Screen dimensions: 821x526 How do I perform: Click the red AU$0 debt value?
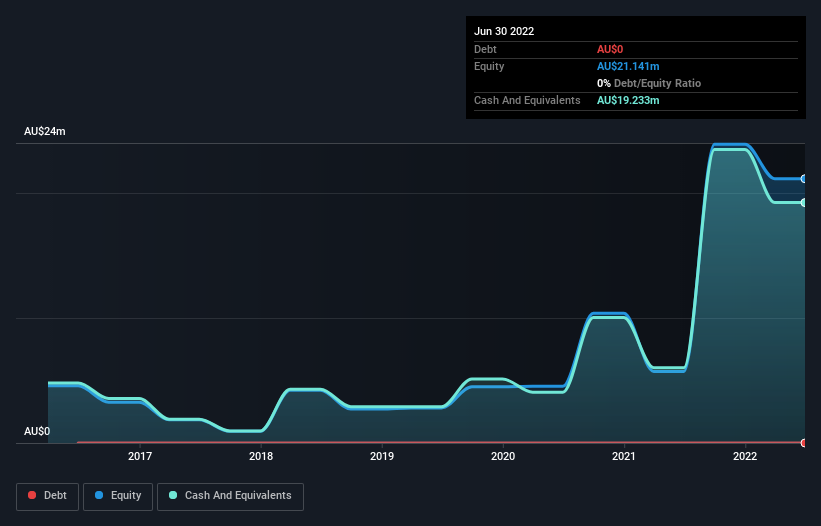pyautogui.click(x=610, y=49)
